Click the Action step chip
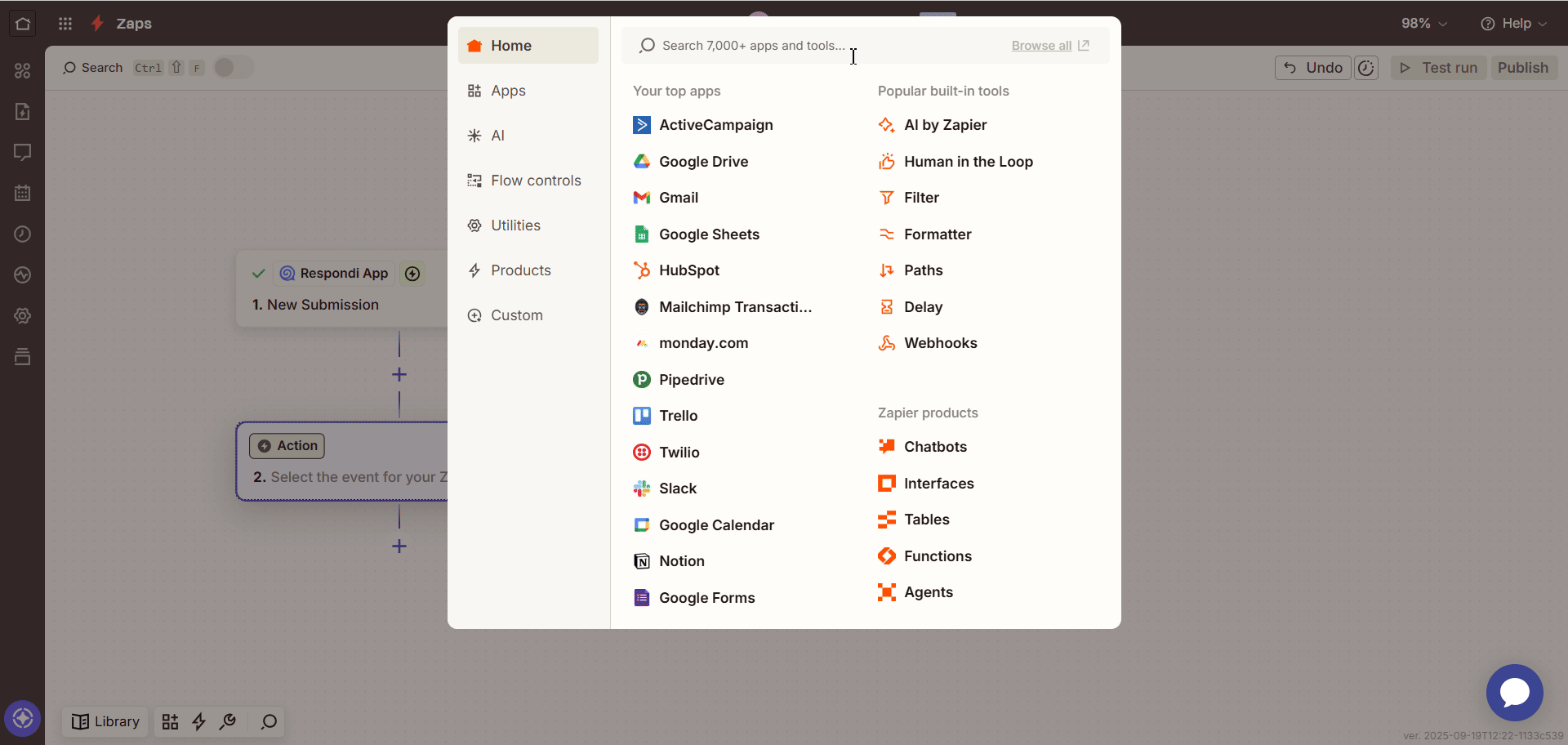This screenshot has width=1568, height=745. 287,446
